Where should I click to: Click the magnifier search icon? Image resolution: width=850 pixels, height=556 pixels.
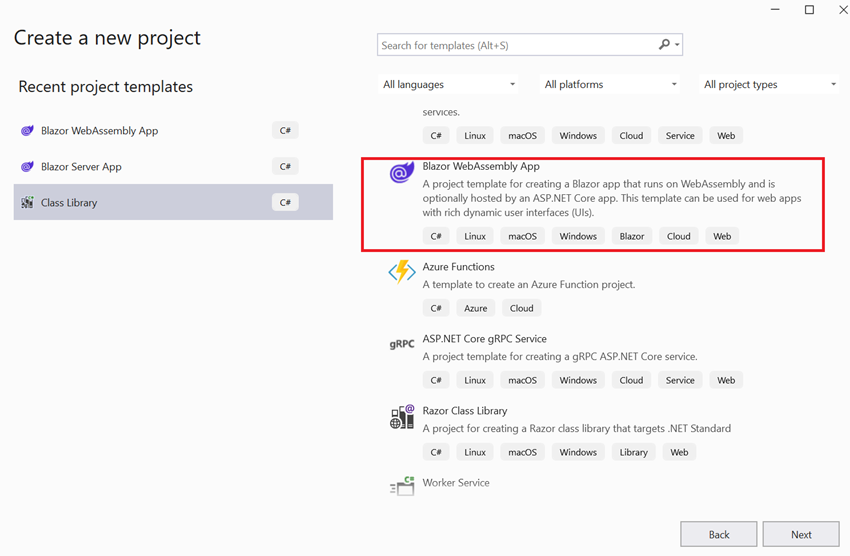point(664,44)
